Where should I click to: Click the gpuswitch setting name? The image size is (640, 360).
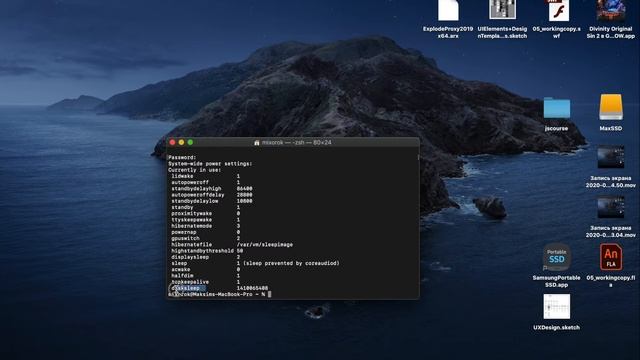(185, 238)
